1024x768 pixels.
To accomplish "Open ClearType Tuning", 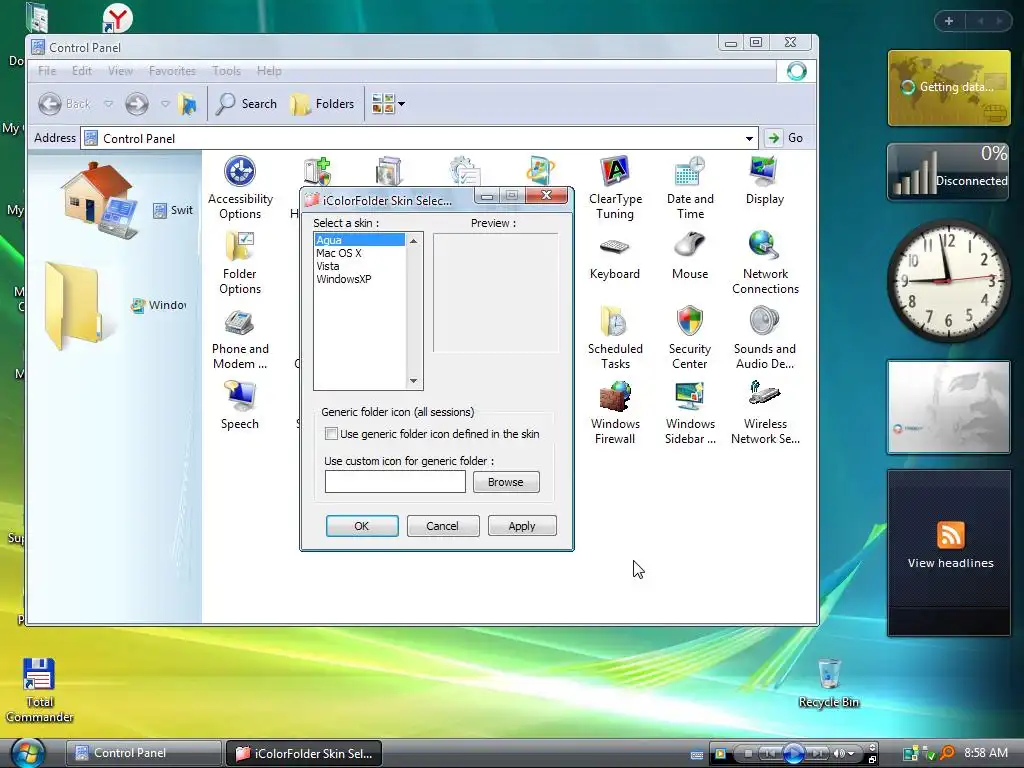I will [615, 187].
